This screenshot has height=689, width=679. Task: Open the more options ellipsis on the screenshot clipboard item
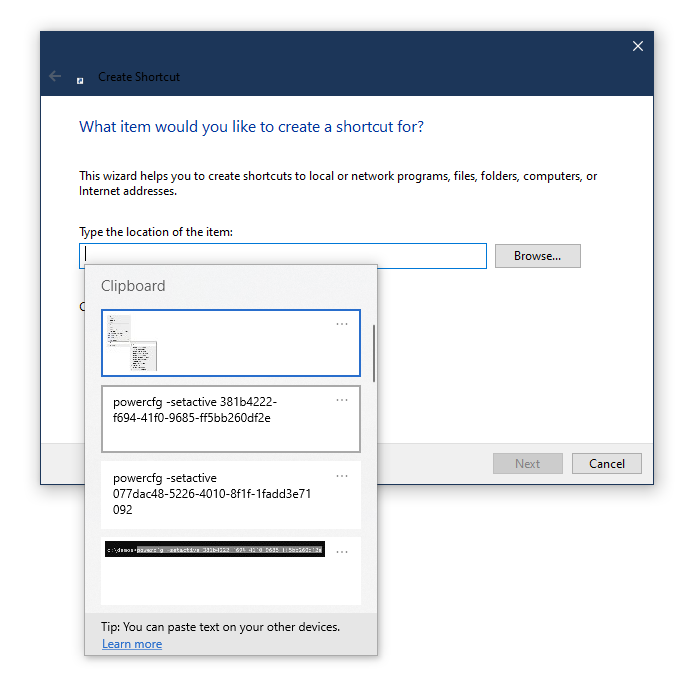(x=342, y=324)
